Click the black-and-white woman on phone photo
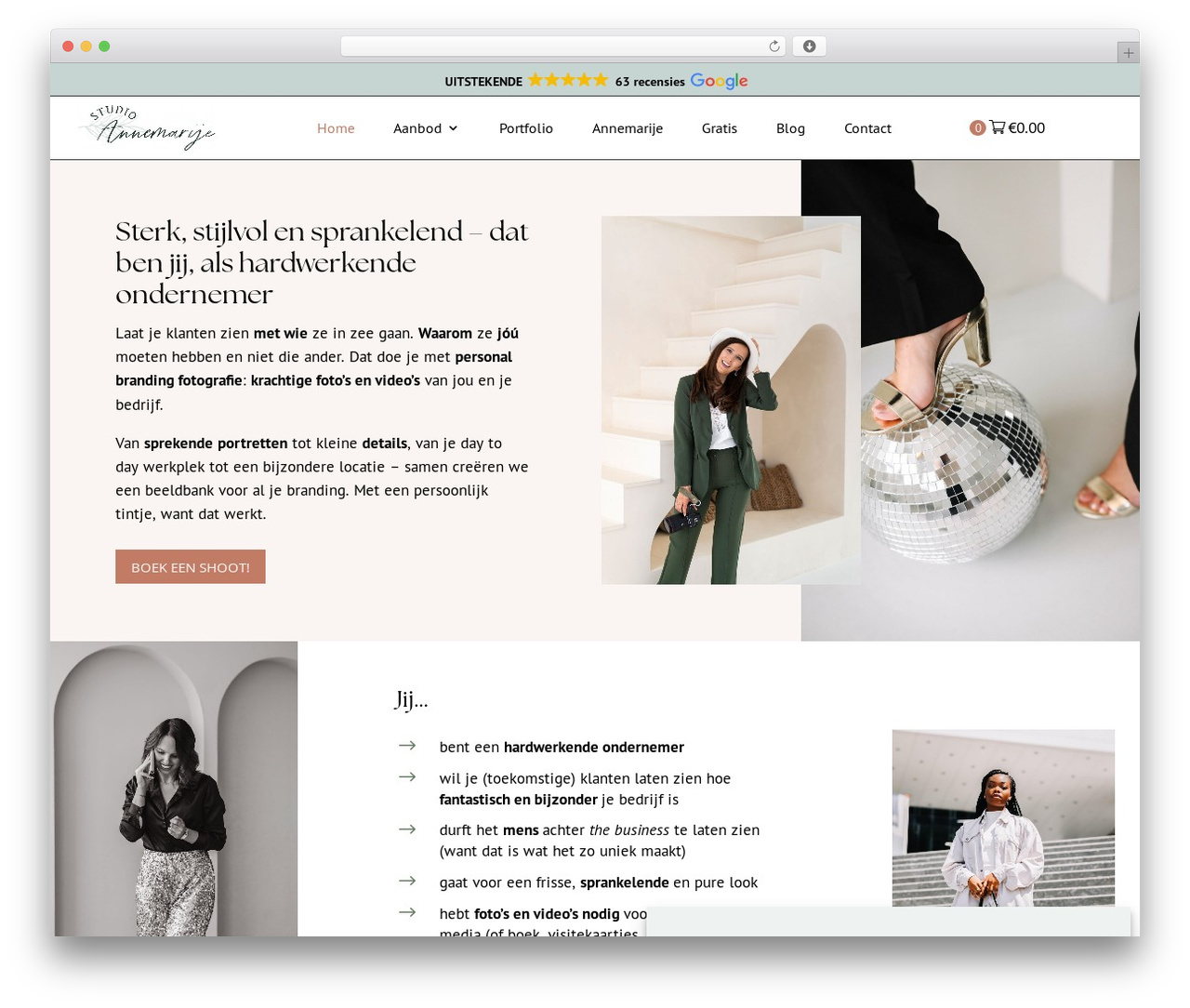 click(x=174, y=789)
